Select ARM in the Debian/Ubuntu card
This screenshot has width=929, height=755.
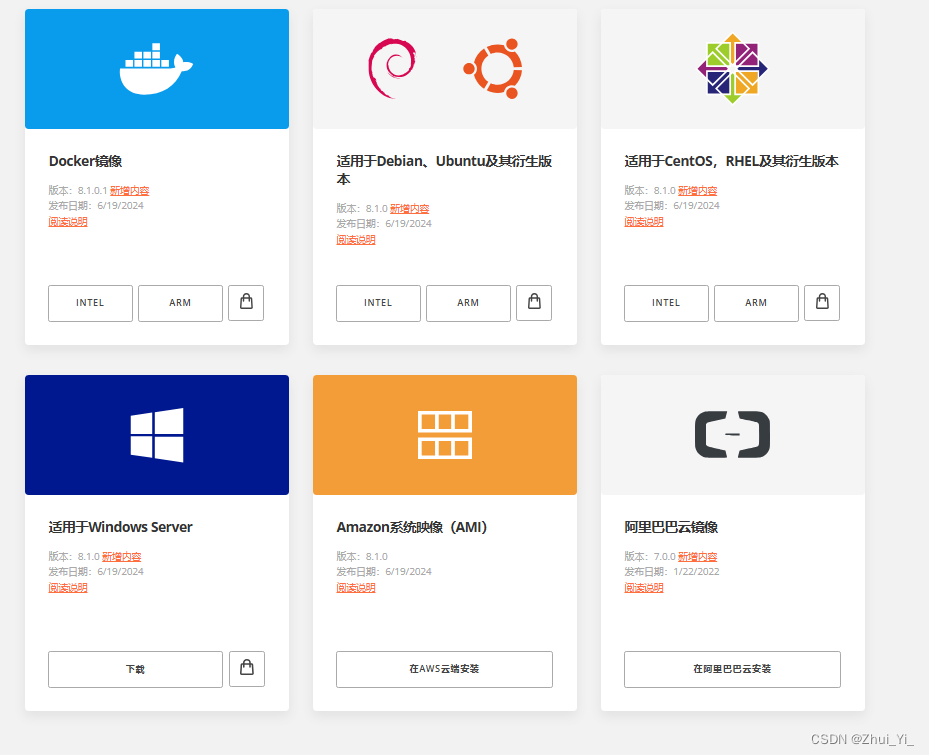pos(469,303)
